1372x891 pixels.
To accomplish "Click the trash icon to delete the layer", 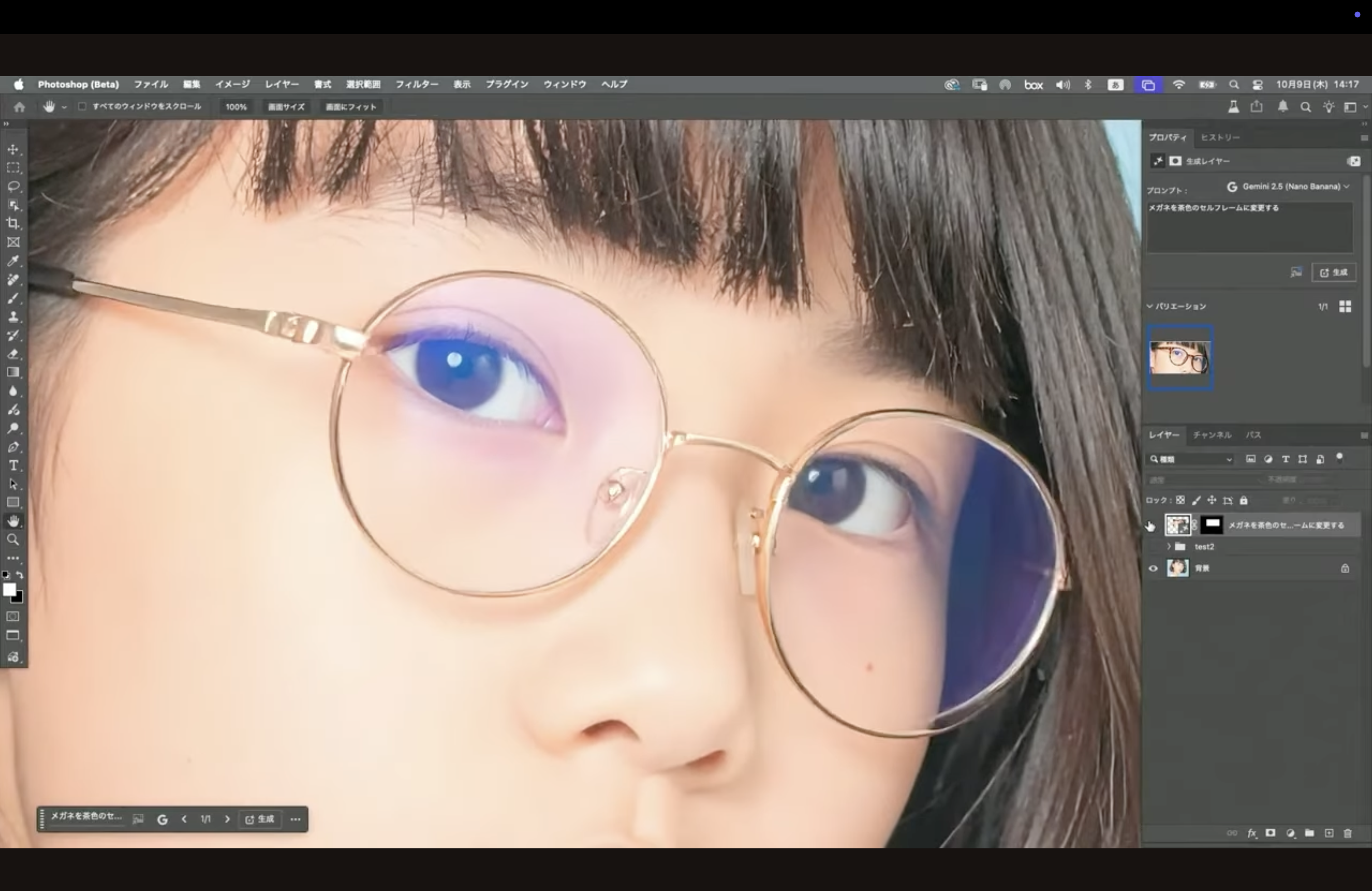I will [x=1348, y=833].
